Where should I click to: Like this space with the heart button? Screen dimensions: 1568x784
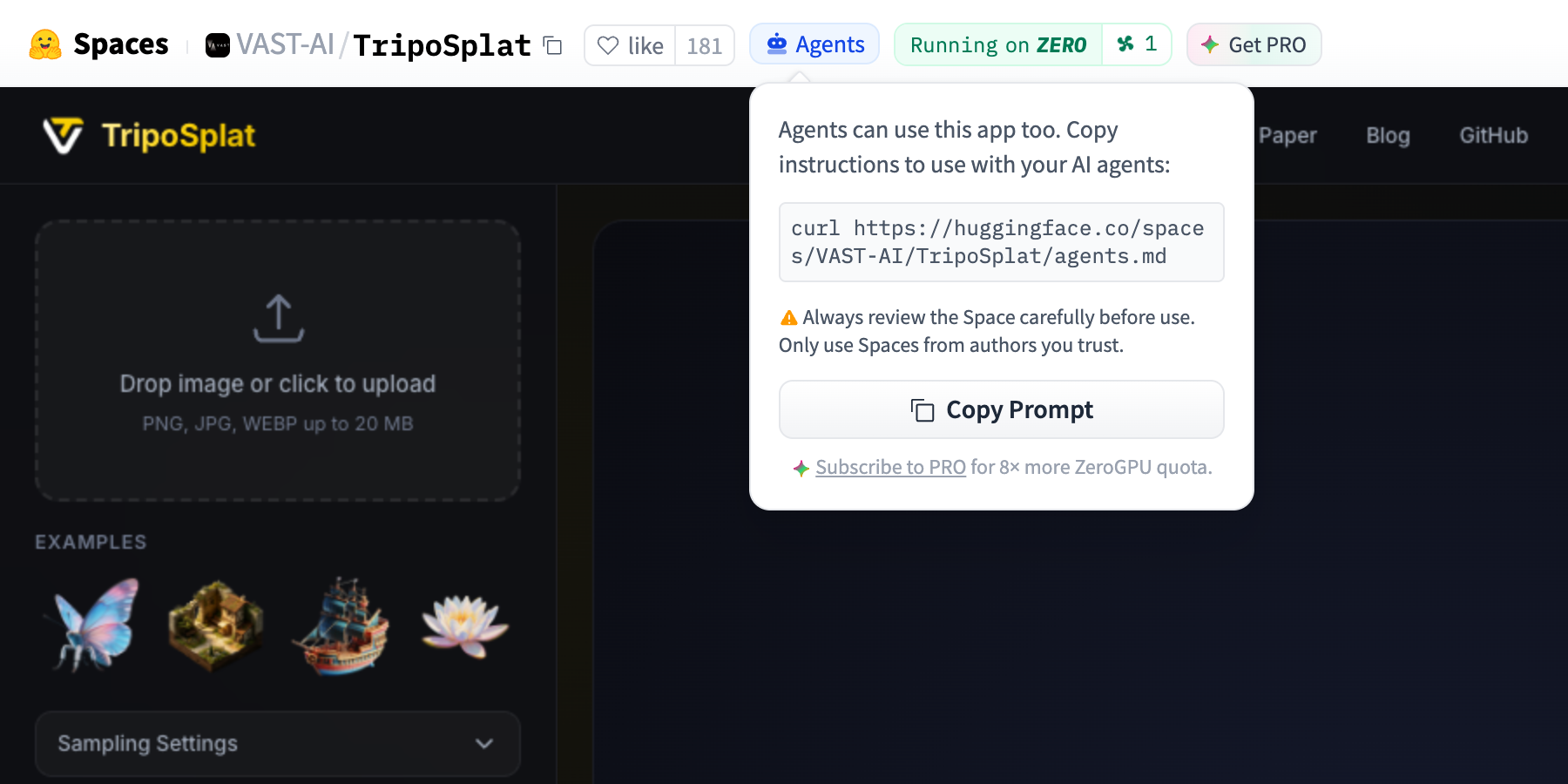(x=630, y=45)
